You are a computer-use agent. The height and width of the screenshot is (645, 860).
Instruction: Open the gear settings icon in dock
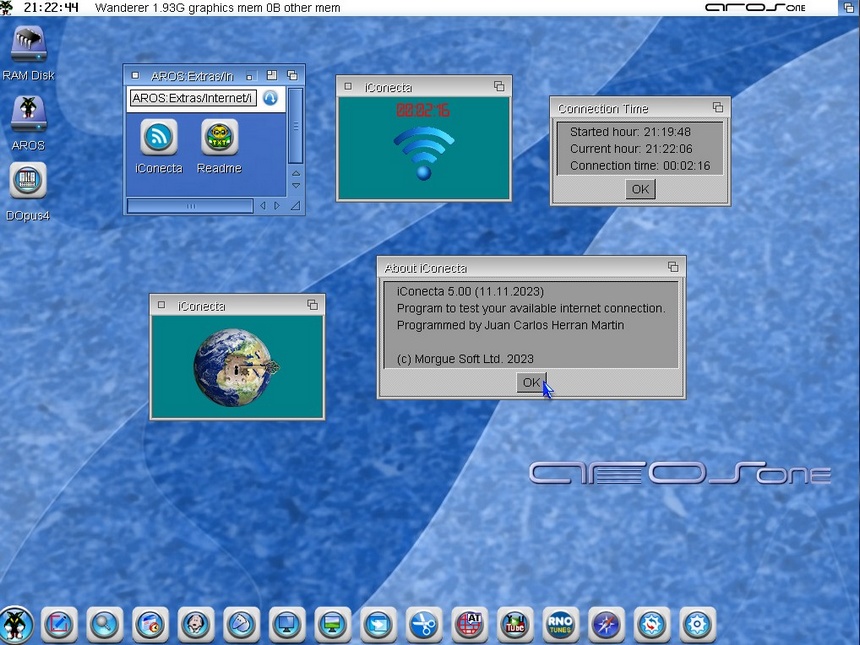(697, 625)
